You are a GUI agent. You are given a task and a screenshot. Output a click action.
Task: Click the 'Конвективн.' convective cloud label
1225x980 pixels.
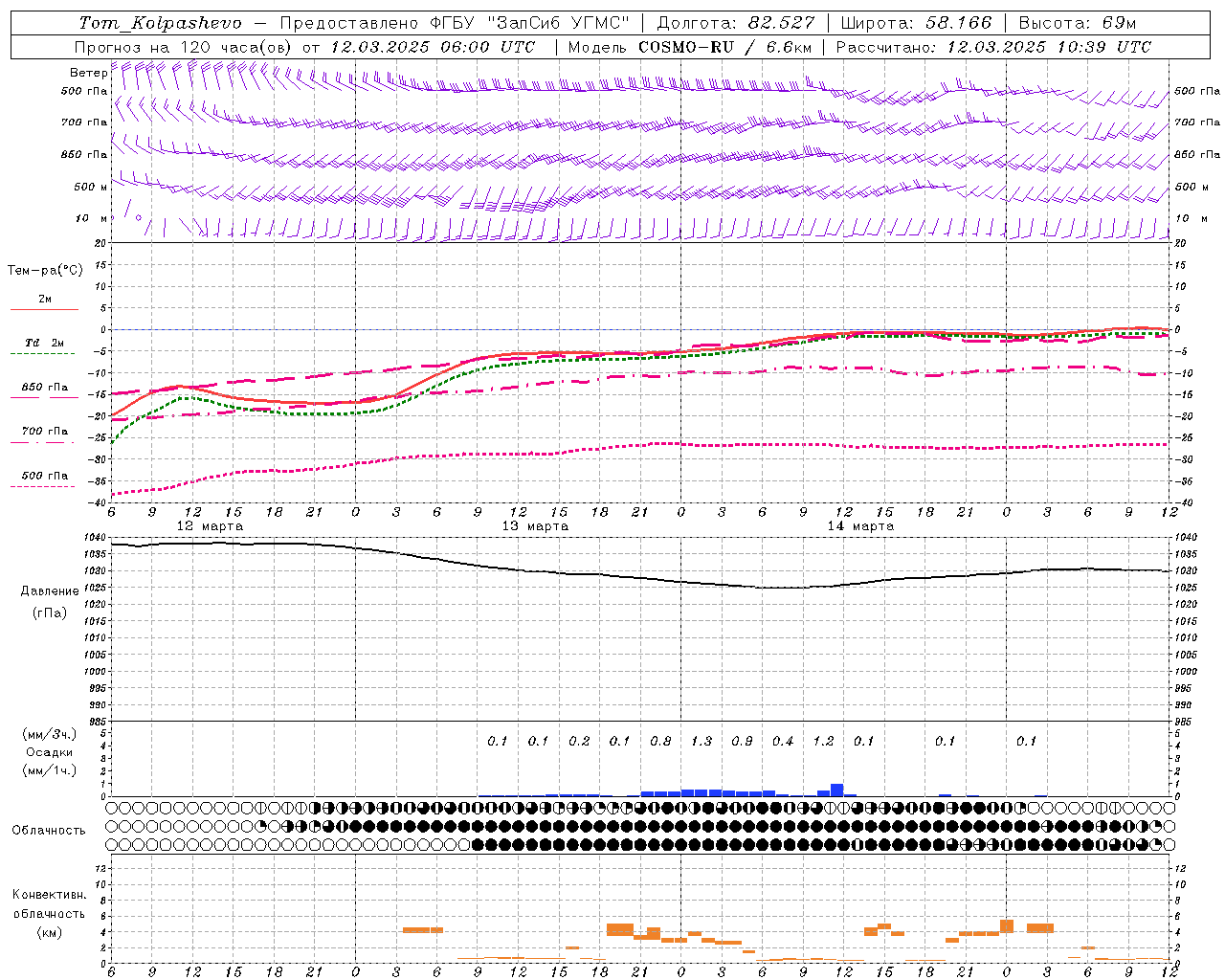[x=50, y=895]
